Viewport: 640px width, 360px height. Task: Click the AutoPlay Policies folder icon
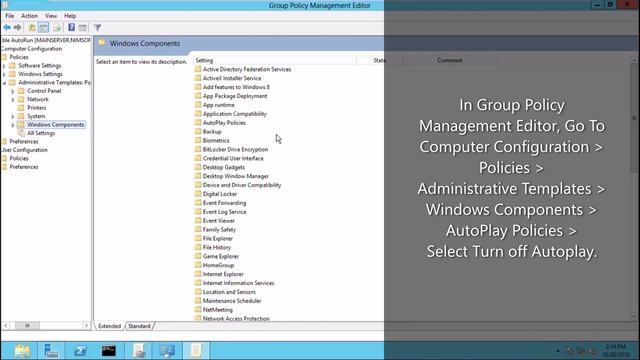(x=198, y=122)
